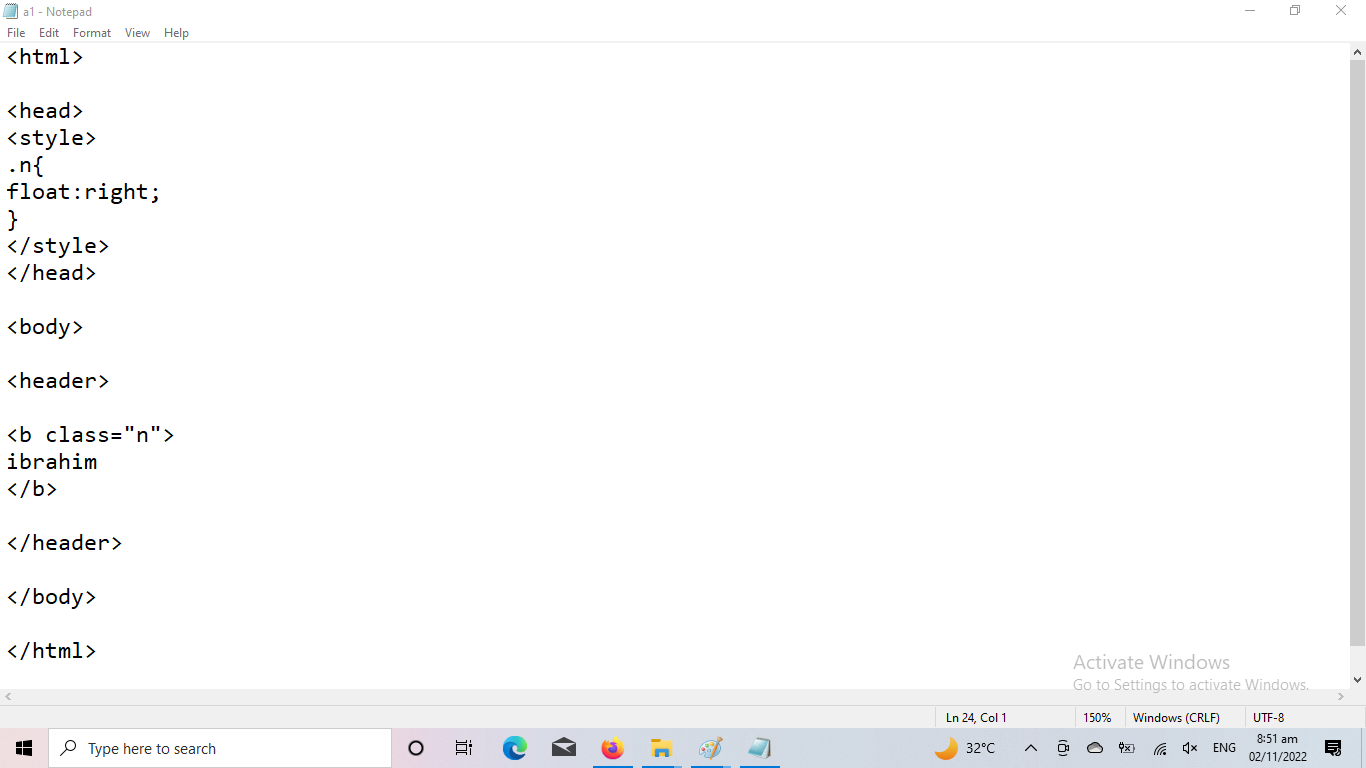Open the notification action center

(x=1333, y=748)
